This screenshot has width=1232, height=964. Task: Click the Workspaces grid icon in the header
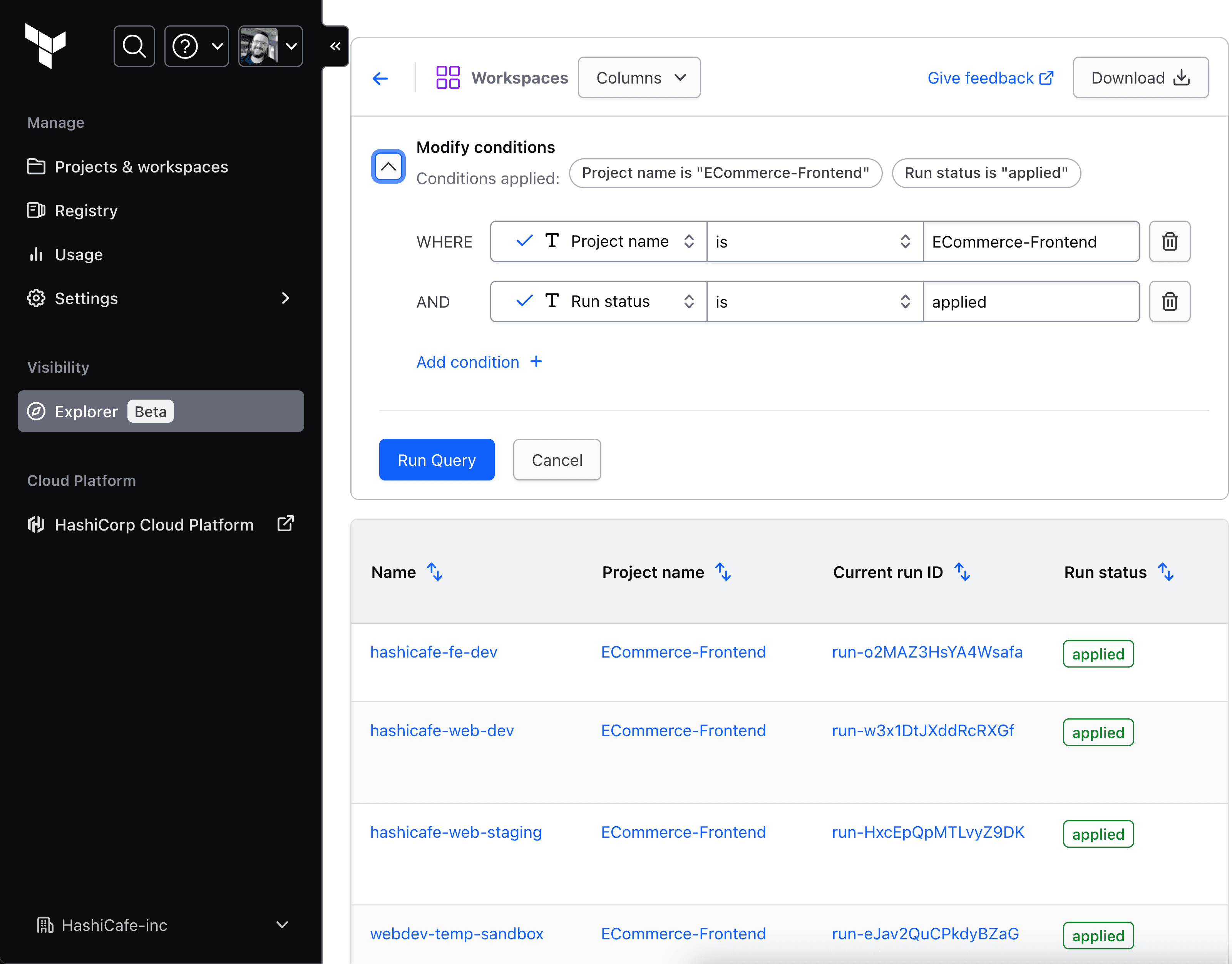click(x=447, y=77)
